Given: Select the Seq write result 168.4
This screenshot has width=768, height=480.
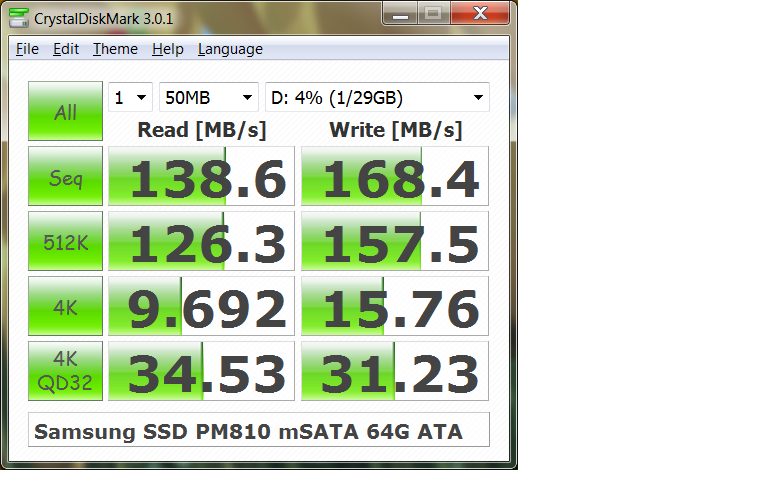Looking at the screenshot, I should pyautogui.click(x=395, y=176).
